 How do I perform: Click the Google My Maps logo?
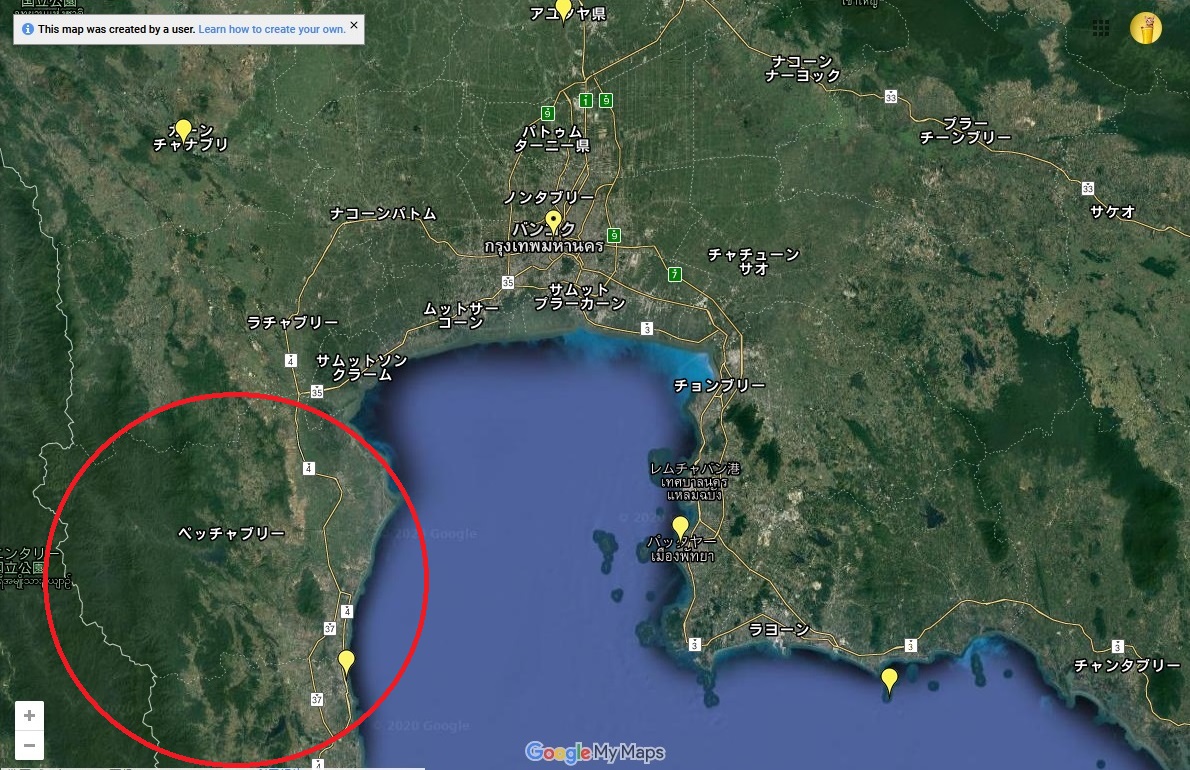pyautogui.click(x=595, y=753)
